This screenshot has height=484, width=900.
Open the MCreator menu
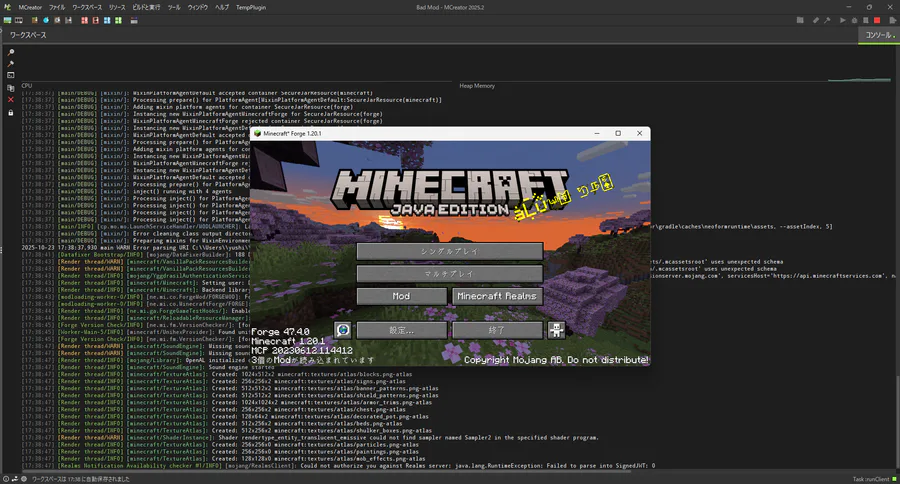(x=30, y=7)
